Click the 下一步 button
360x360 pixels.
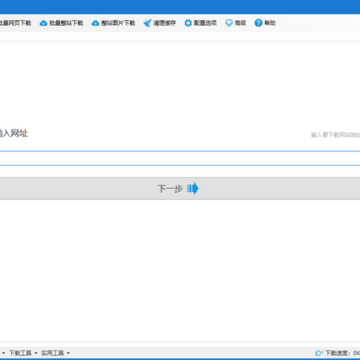pyautogui.click(x=180, y=189)
